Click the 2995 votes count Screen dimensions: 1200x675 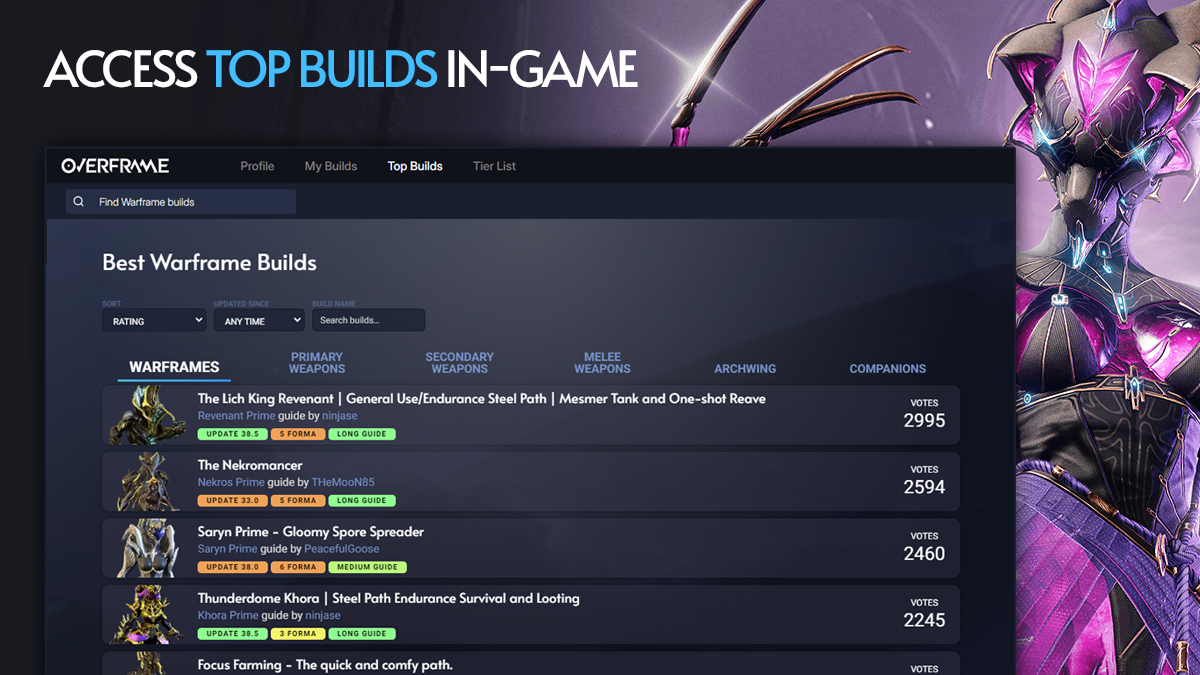pyautogui.click(x=924, y=421)
